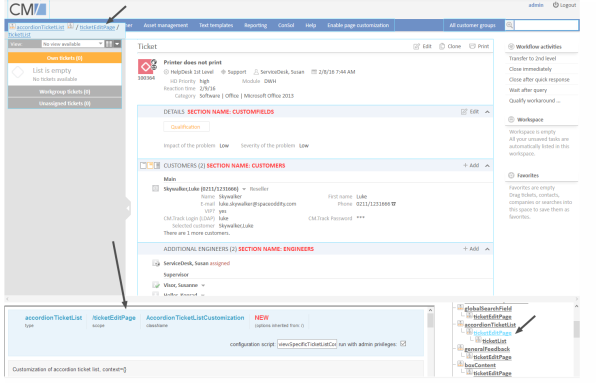Open the 'No view available' dropdown

[73, 44]
